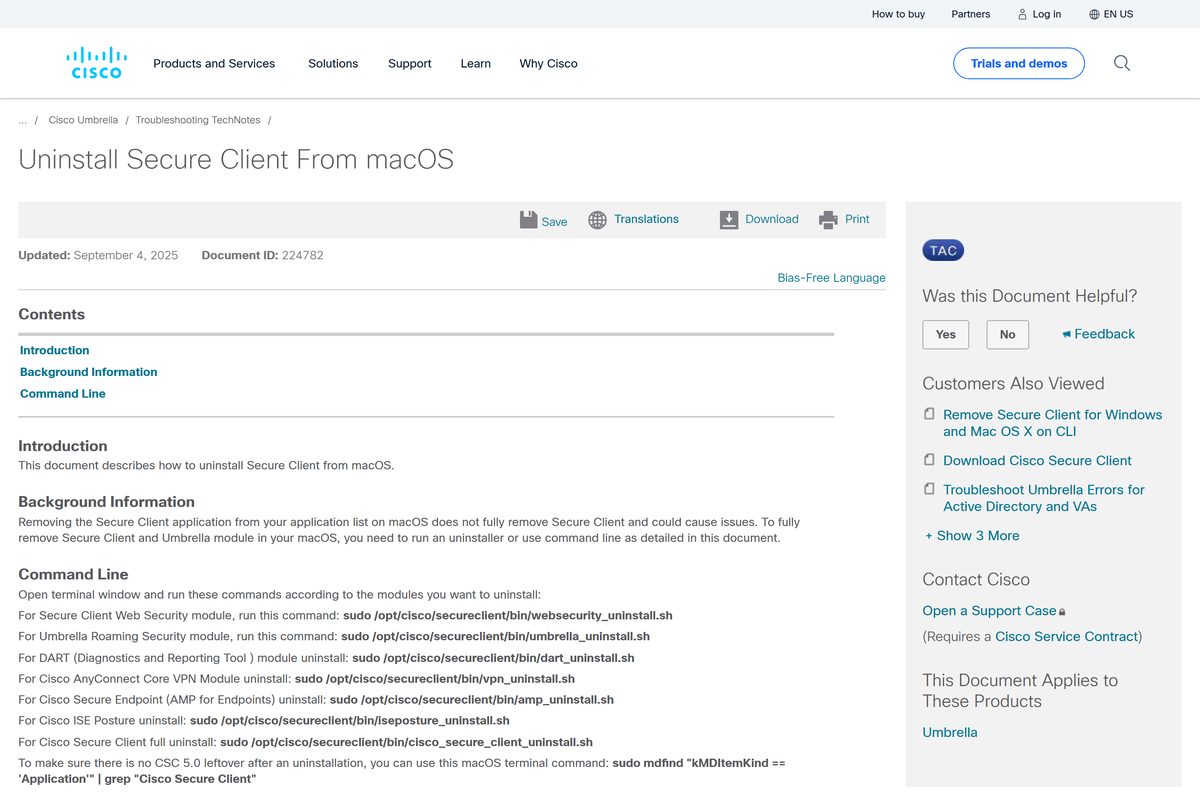
Task: Click document icon beside Download Cisco Secure Client
Action: click(929, 460)
